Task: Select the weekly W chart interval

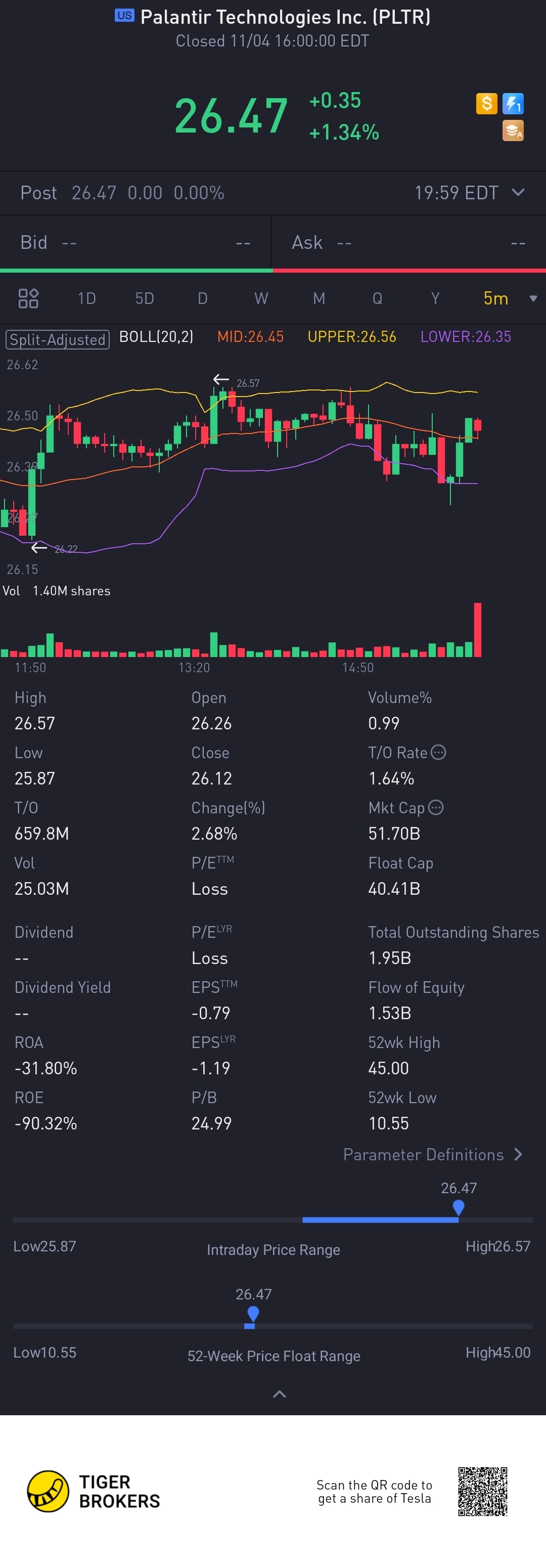Action: pyautogui.click(x=261, y=298)
